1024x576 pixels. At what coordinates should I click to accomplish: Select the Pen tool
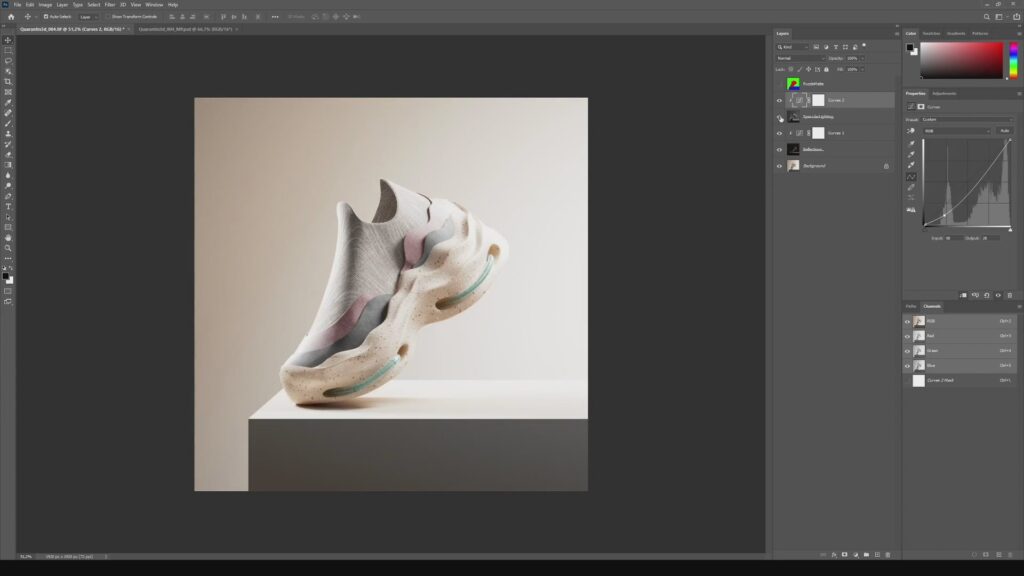[x=8, y=196]
